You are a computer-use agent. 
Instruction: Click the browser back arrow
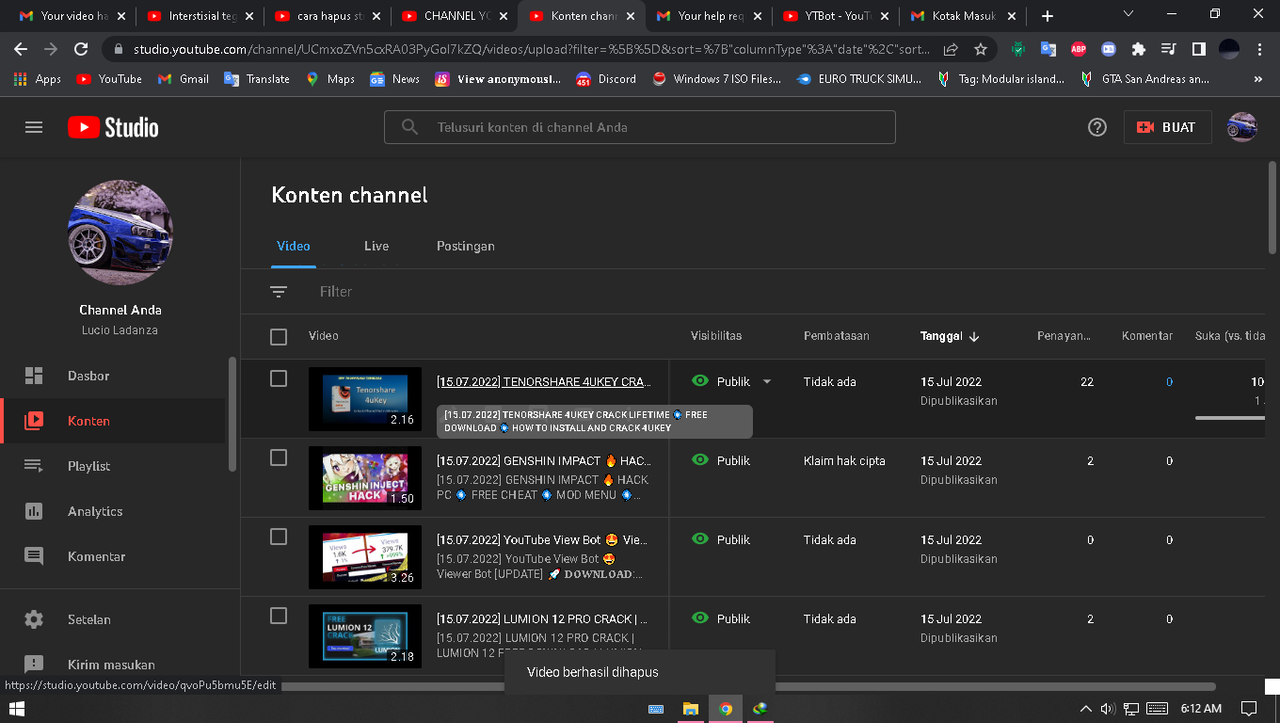point(21,49)
